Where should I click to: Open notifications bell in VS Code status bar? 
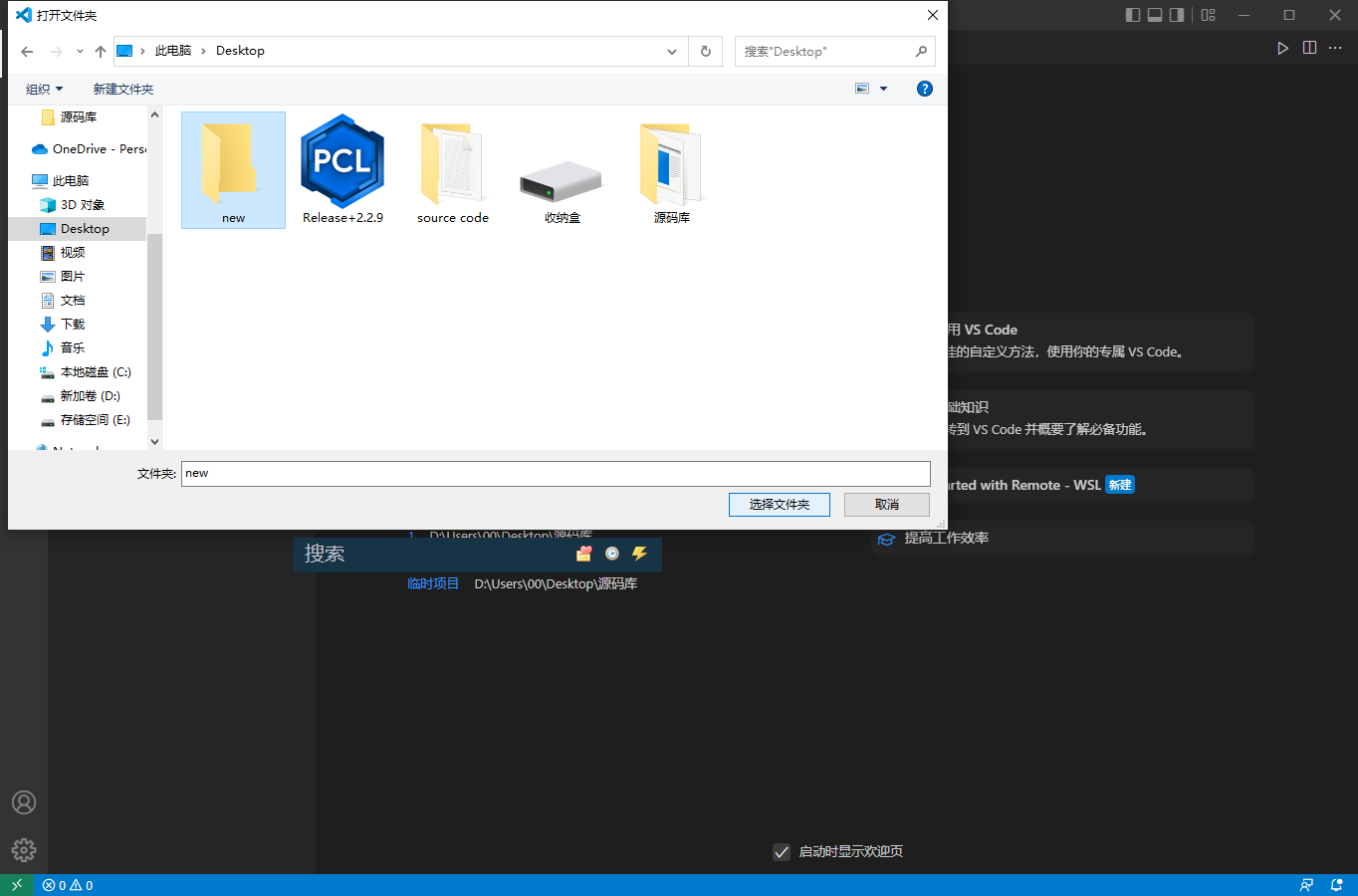(1337, 885)
